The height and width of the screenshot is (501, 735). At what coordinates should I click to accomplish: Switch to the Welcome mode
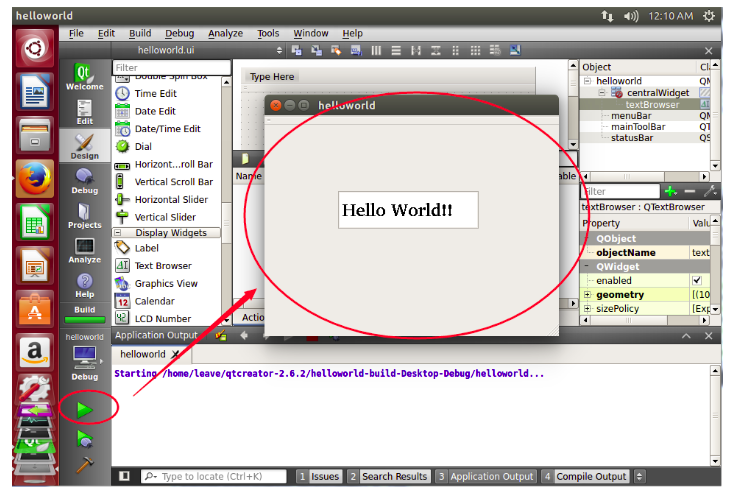click(x=84, y=76)
